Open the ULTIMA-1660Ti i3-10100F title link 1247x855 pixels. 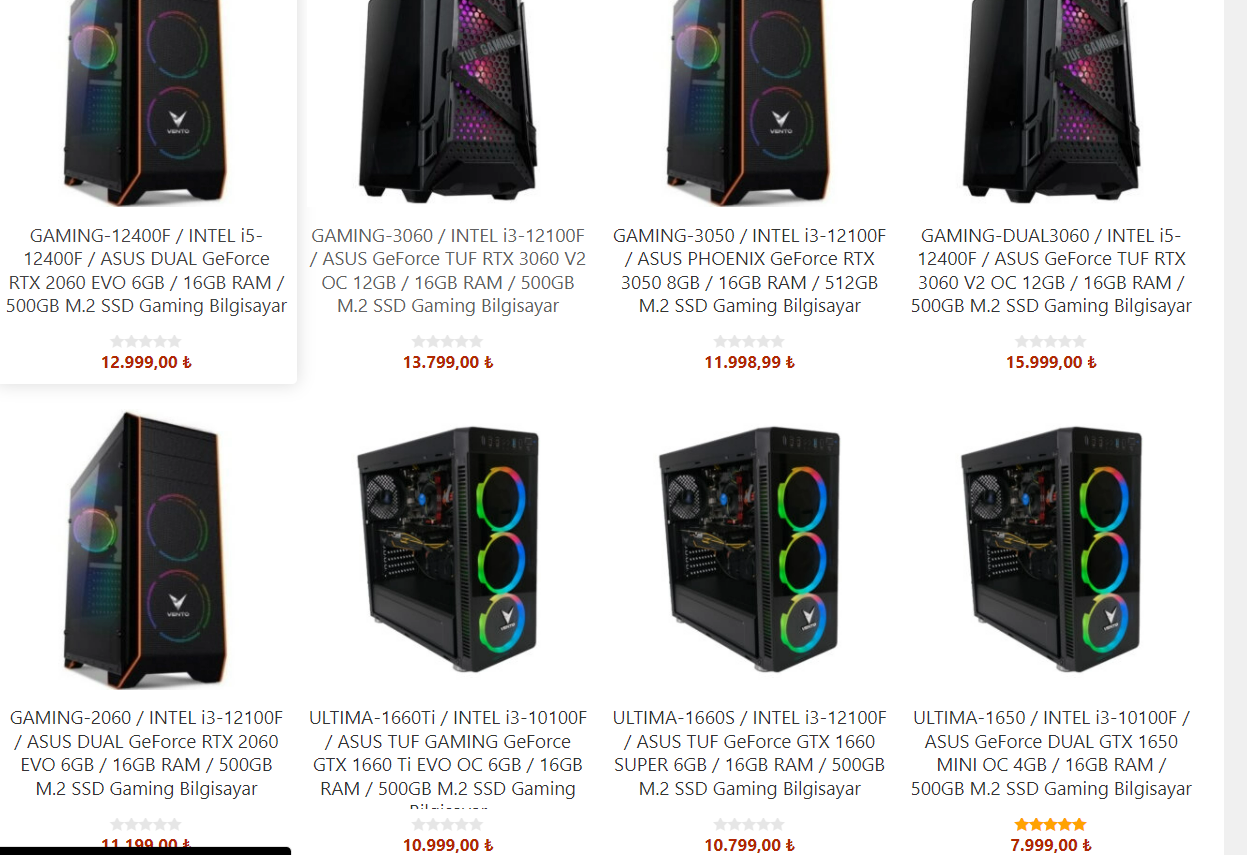point(448,760)
